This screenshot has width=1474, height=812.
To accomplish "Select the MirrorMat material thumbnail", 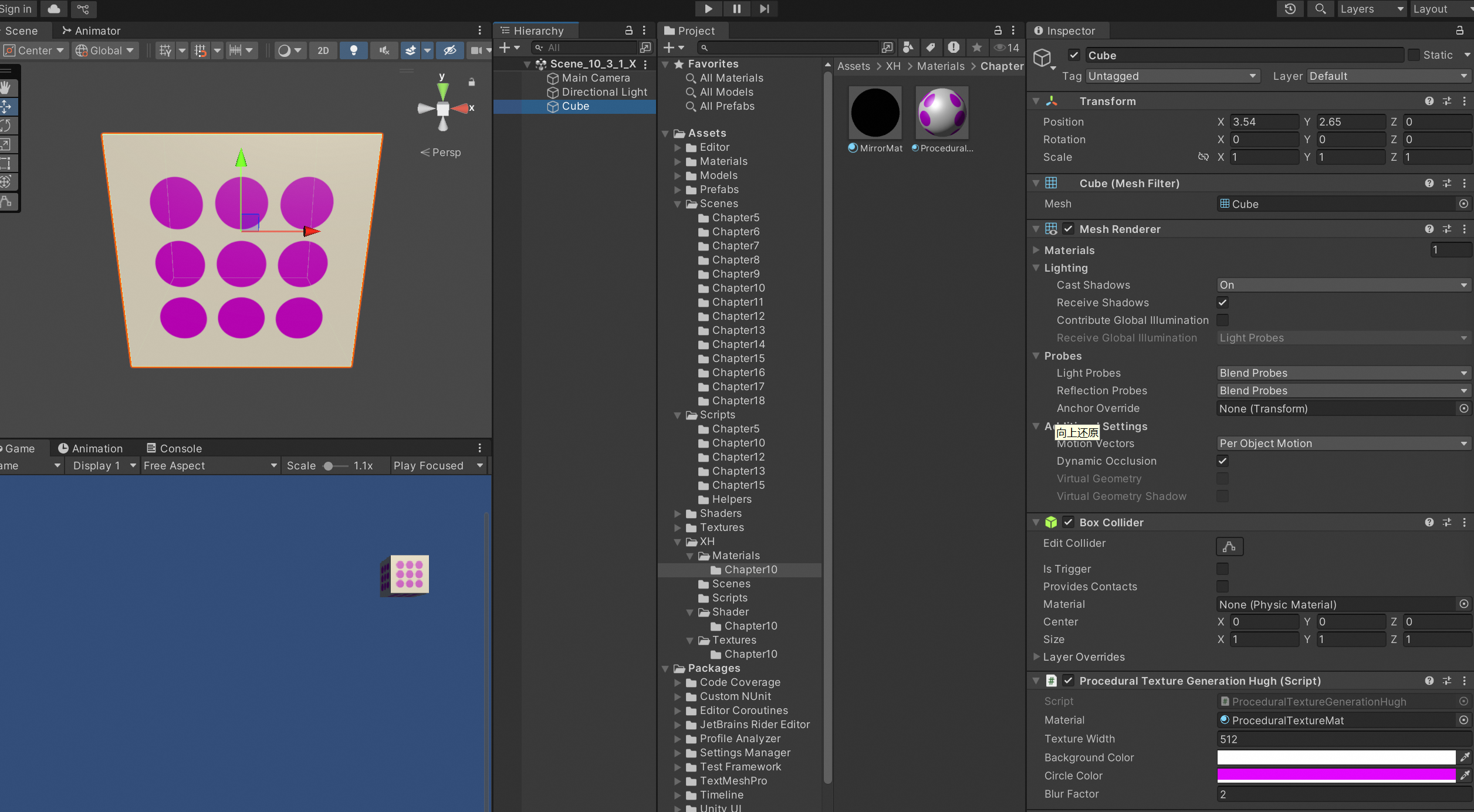I will 875,113.
